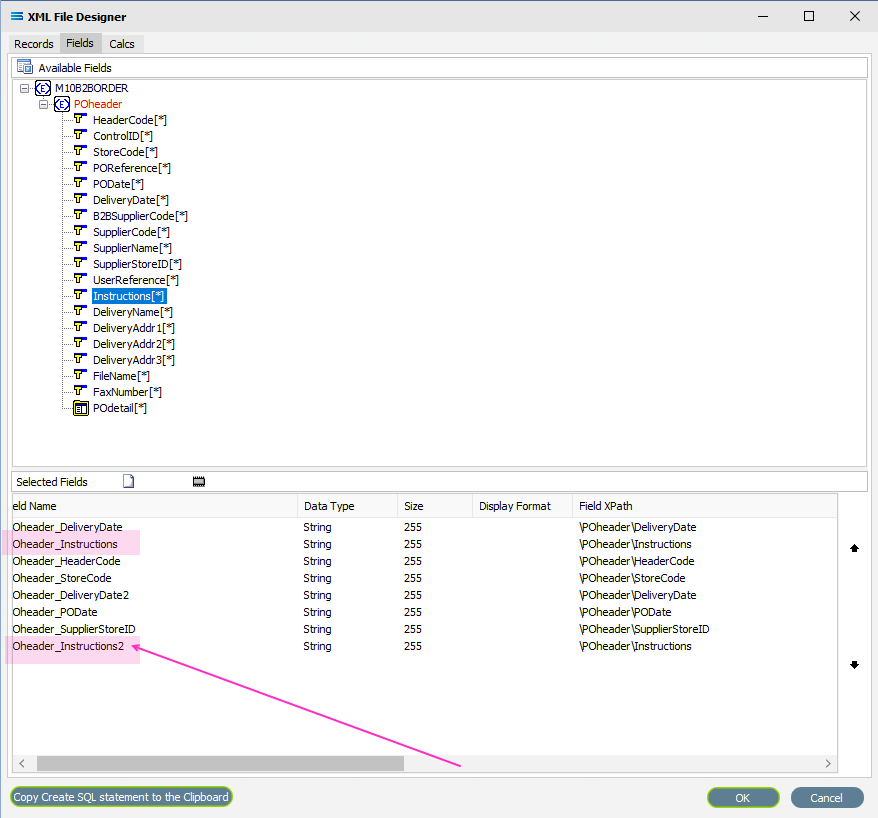Select StoreCode[*] tree item
This screenshot has width=878, height=818.
point(125,152)
